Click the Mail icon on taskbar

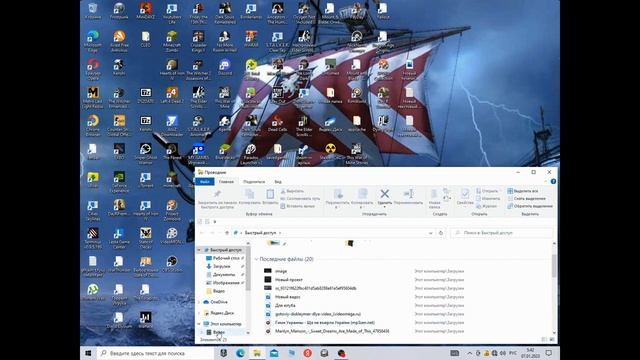pos(274,353)
